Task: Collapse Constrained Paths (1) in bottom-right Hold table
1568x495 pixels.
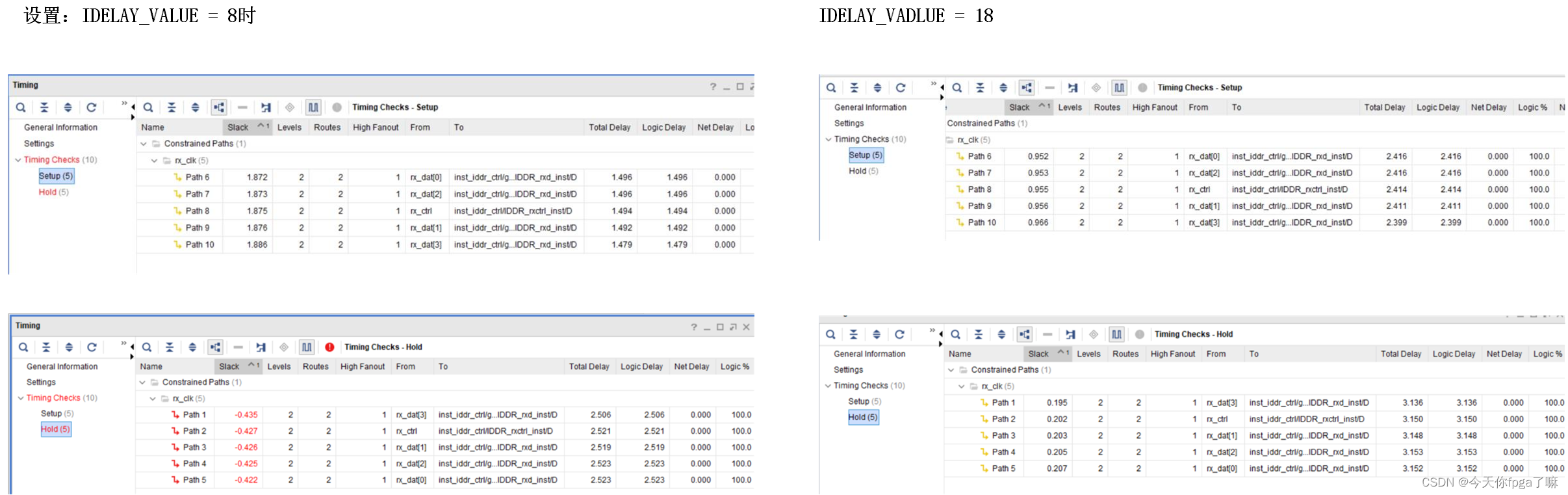Action: tap(951, 370)
